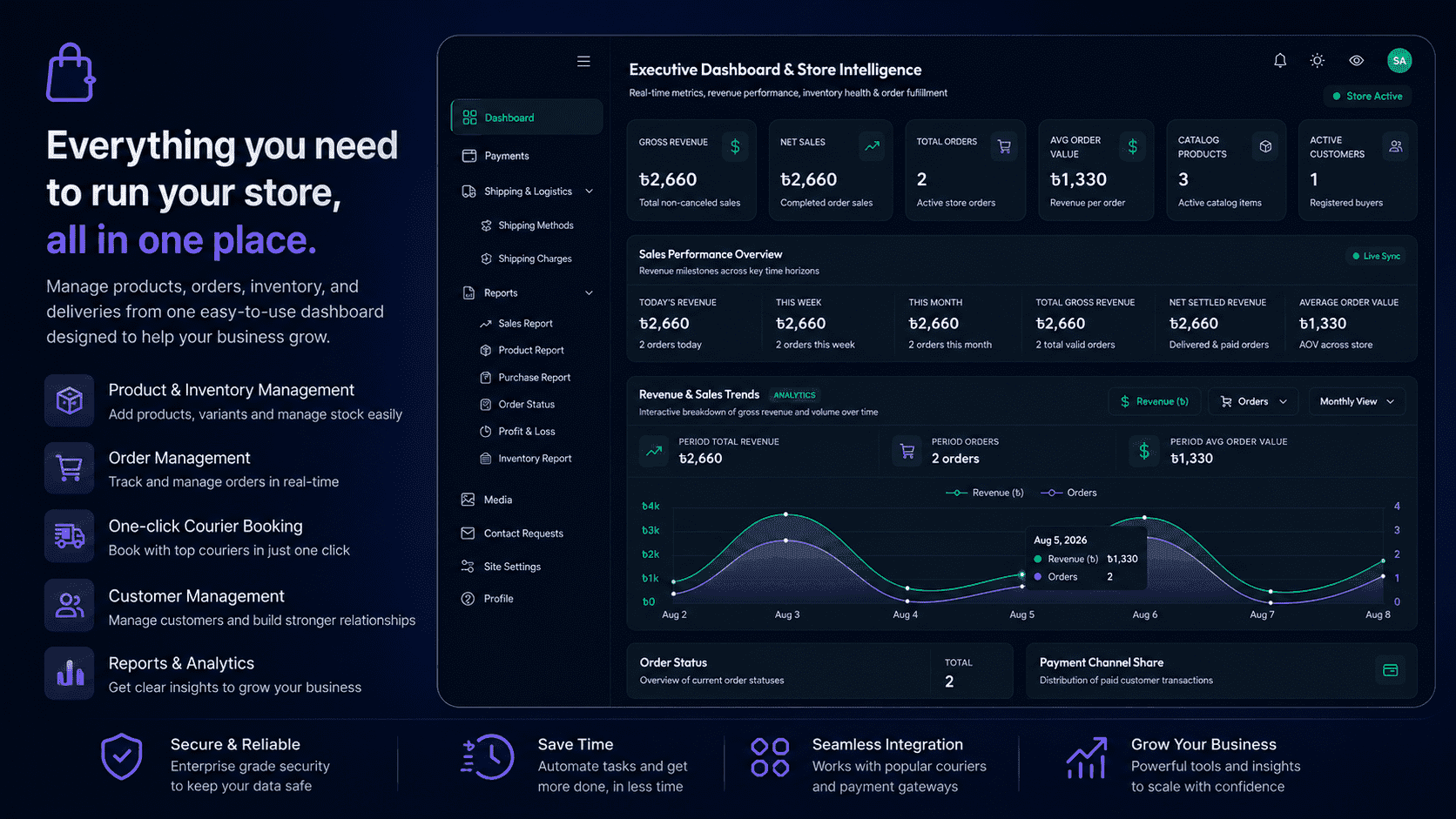Screen dimensions: 1456x819
Task: Click the Aug 6 axis label
Action: click(1144, 614)
